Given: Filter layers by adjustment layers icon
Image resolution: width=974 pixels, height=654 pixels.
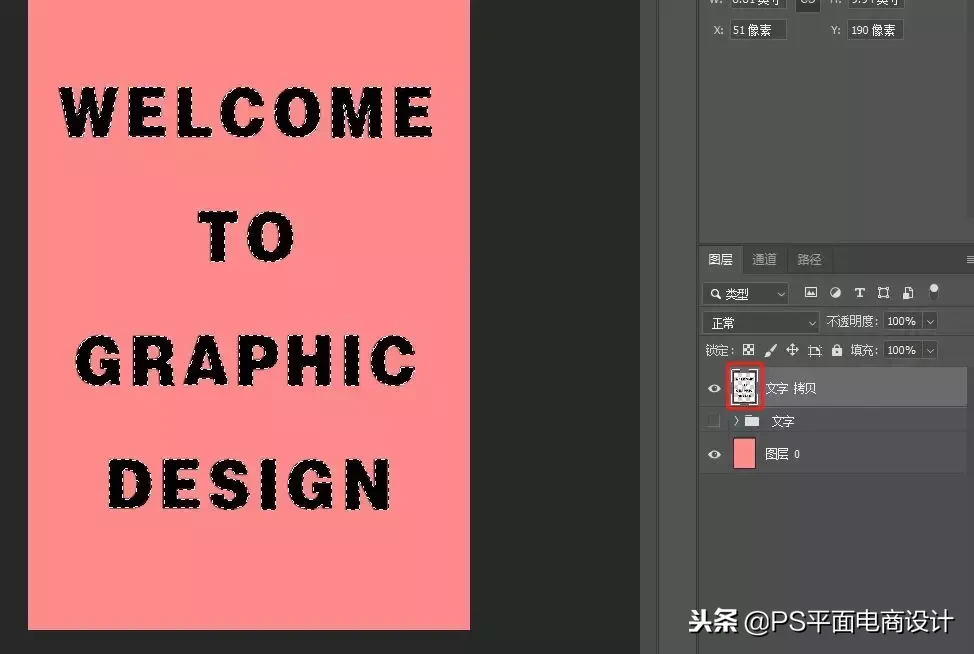Looking at the screenshot, I should click(x=835, y=293).
